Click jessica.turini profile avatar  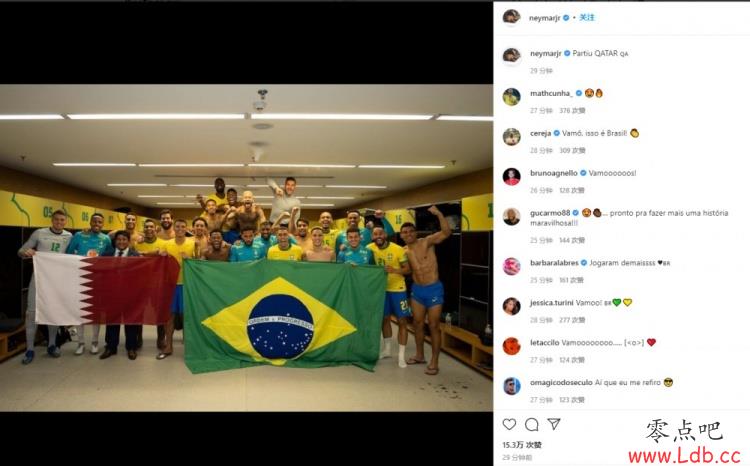coord(511,306)
